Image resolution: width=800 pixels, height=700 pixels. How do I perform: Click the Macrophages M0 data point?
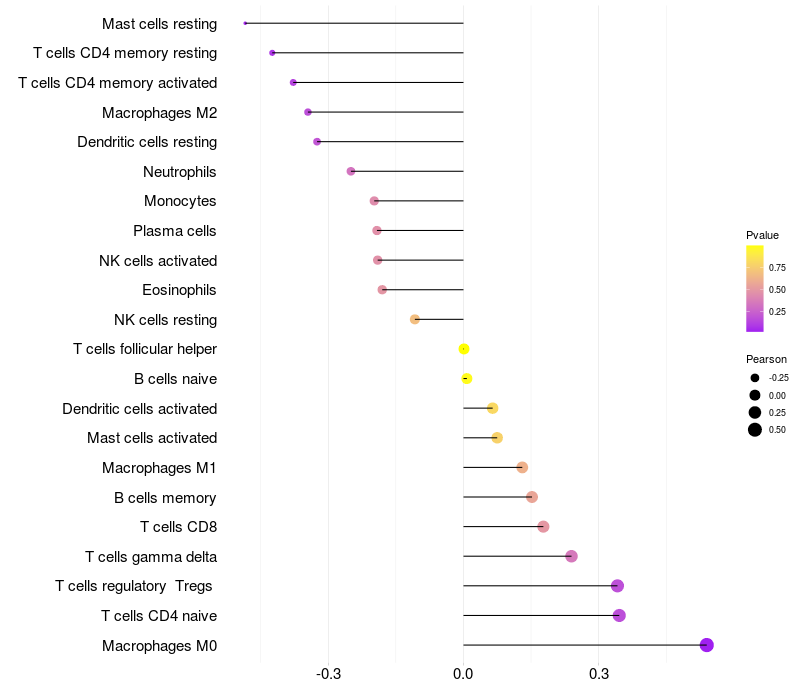[x=706, y=645]
